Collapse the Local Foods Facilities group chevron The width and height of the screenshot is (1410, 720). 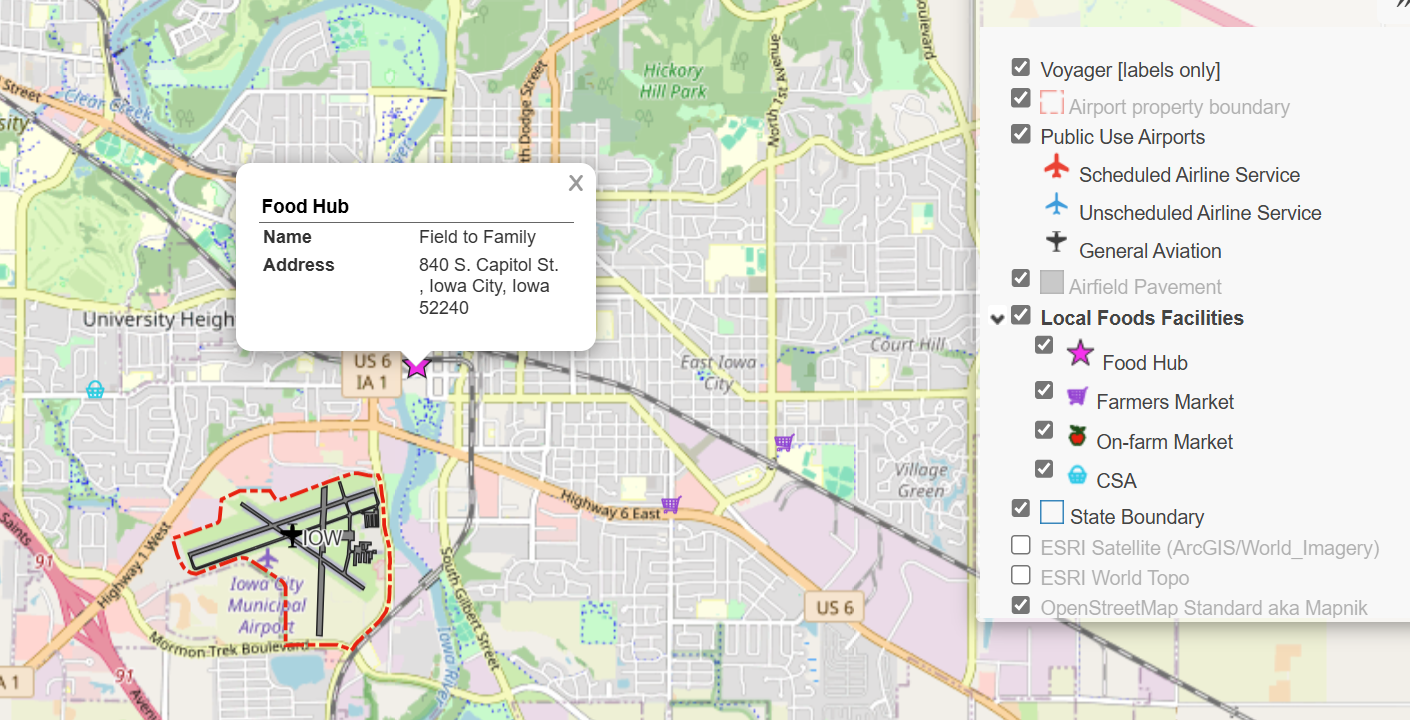pyautogui.click(x=997, y=317)
